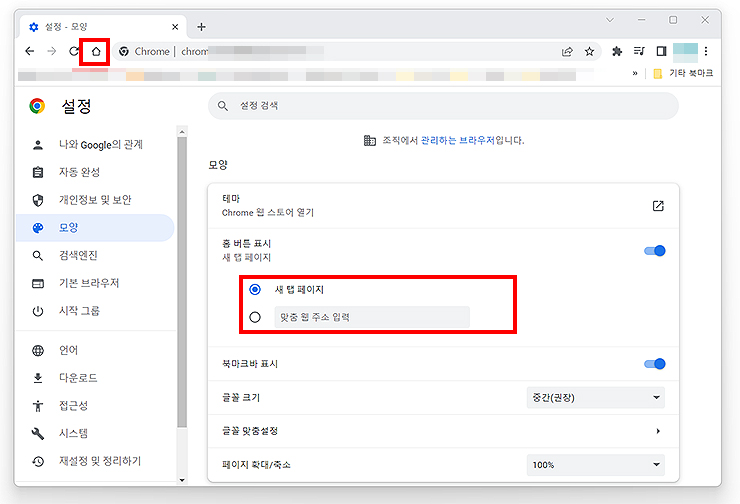Click the globe icon for 언어

(x=38, y=351)
